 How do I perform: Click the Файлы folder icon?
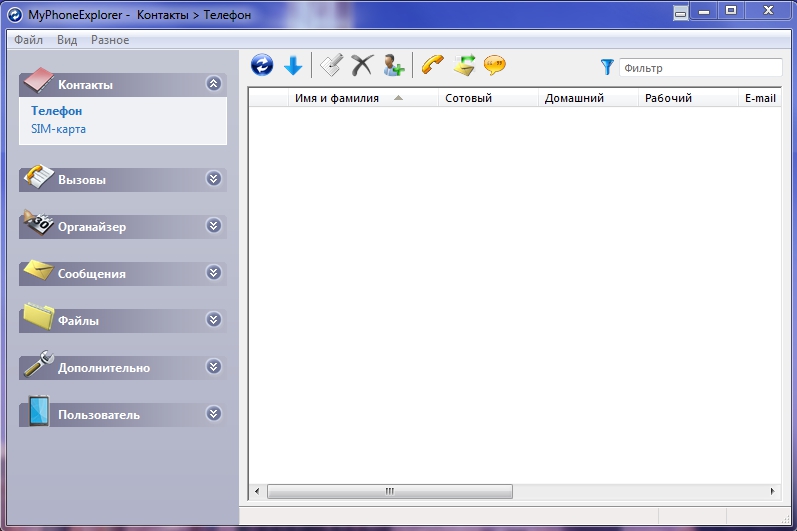[39, 317]
